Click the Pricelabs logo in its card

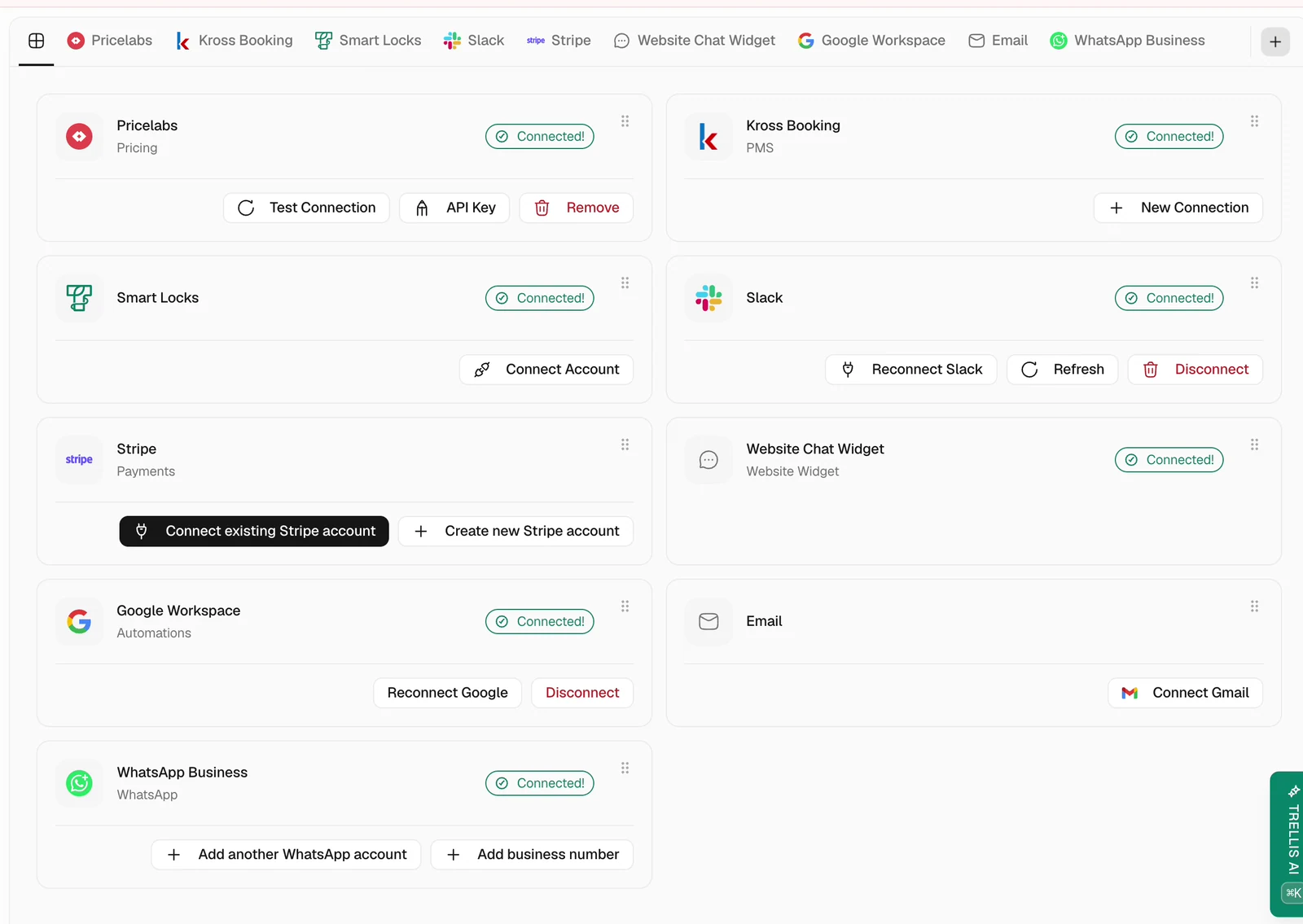point(79,137)
